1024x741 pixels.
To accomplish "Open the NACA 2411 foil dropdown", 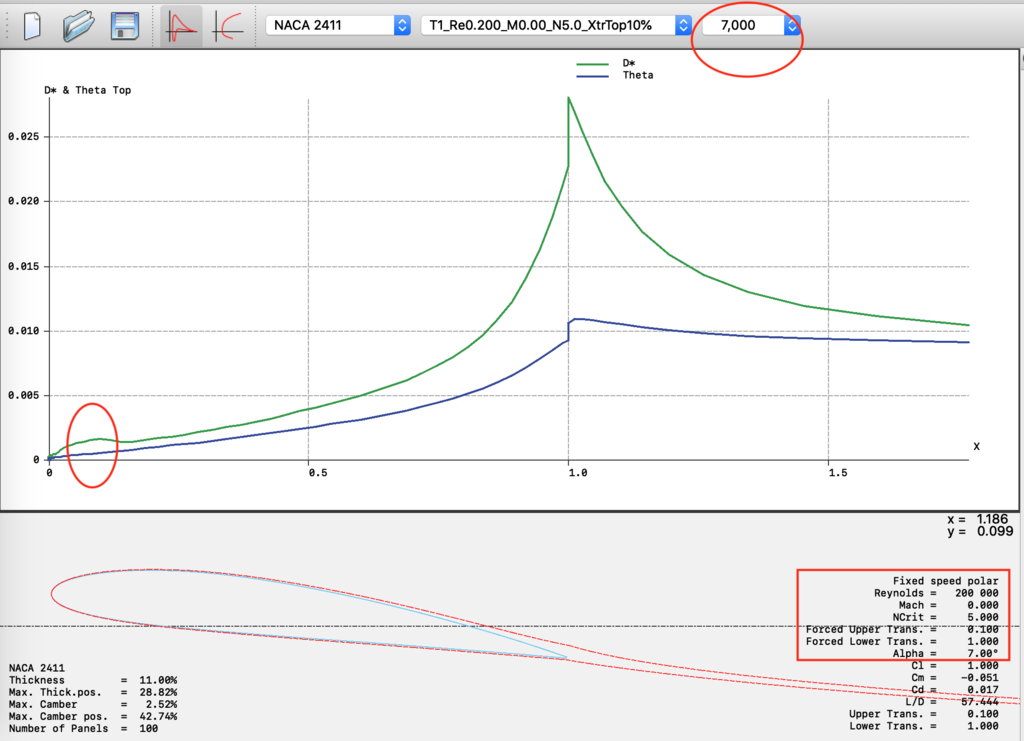I will pos(338,25).
